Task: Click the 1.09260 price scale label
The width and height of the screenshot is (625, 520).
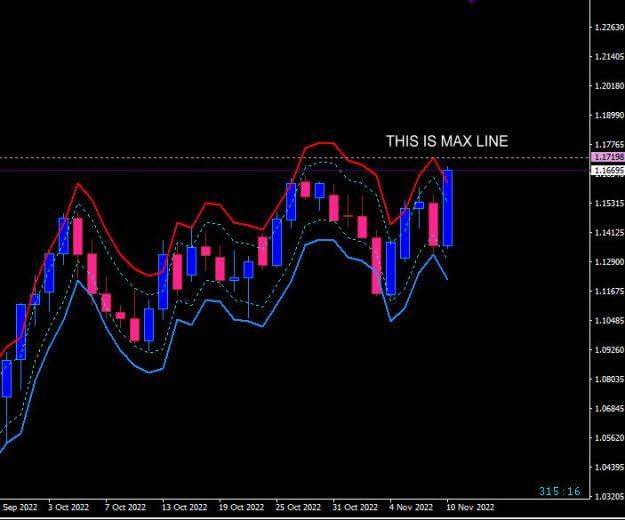Action: [x=609, y=350]
